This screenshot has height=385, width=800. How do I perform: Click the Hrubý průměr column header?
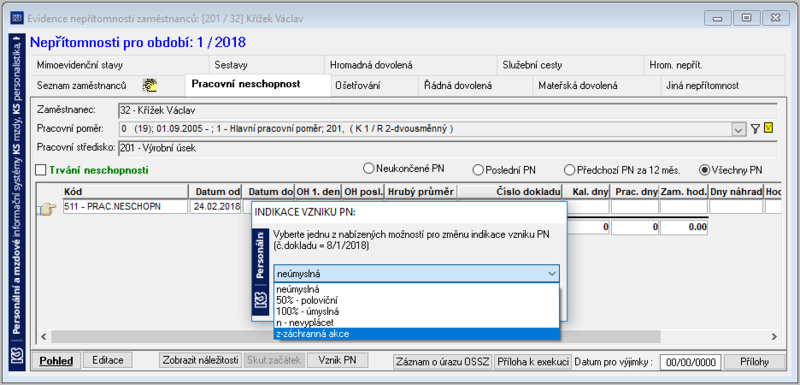(x=421, y=192)
